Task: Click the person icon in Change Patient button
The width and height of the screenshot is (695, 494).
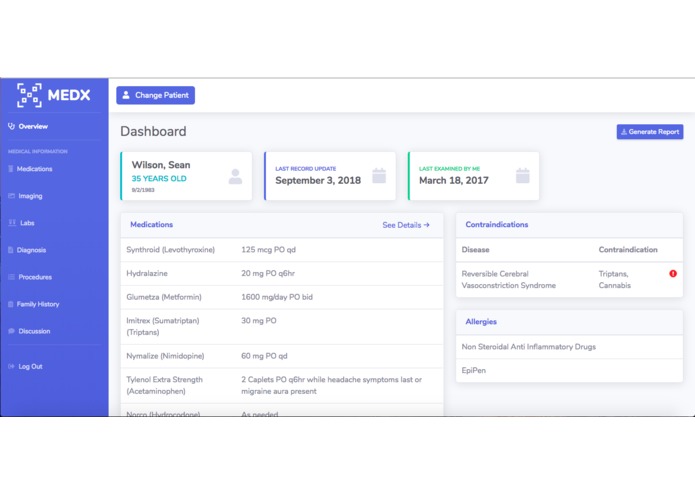Action: tap(126, 95)
